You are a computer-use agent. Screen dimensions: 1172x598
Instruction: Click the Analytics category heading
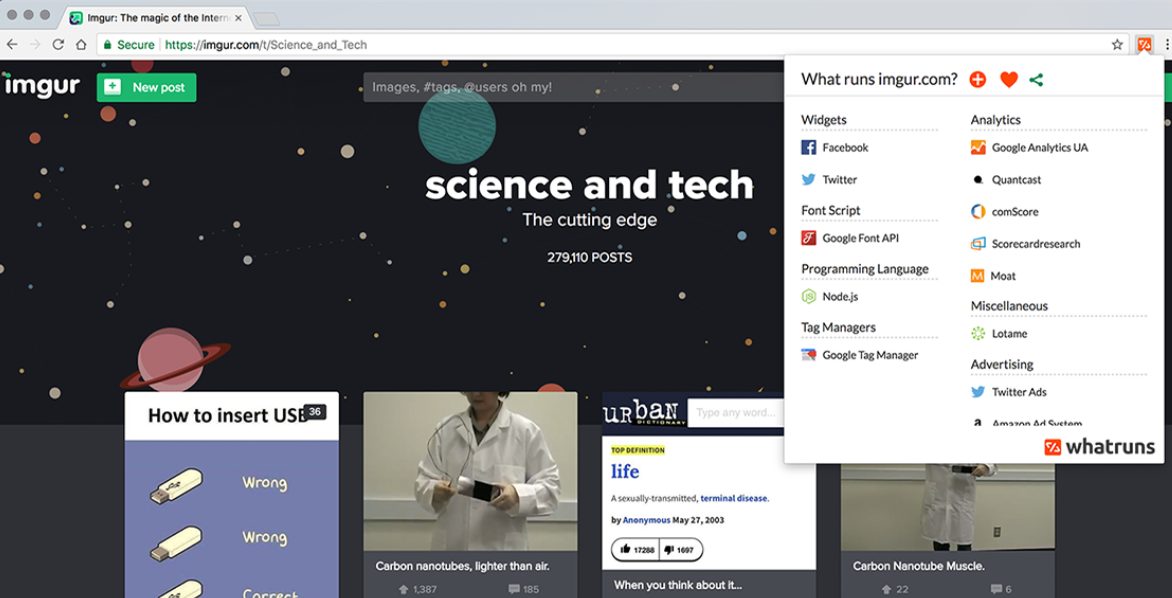pos(996,120)
